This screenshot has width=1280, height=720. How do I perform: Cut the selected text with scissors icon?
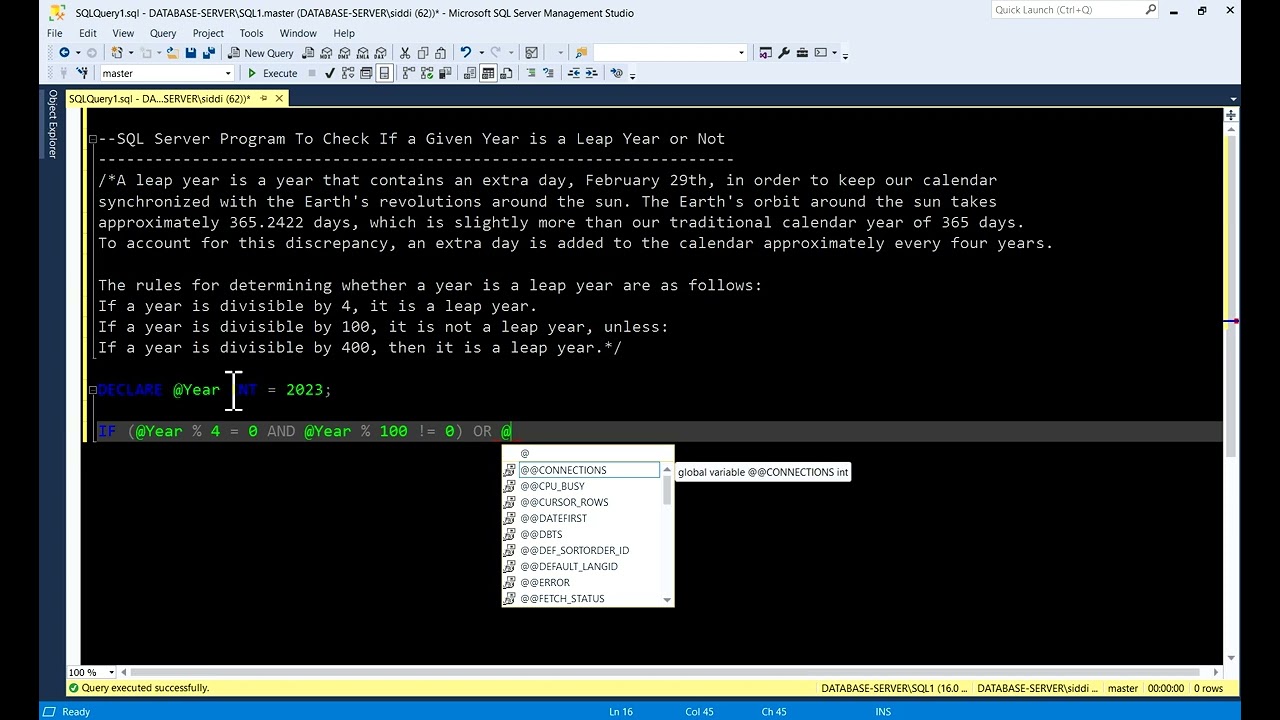[x=405, y=52]
